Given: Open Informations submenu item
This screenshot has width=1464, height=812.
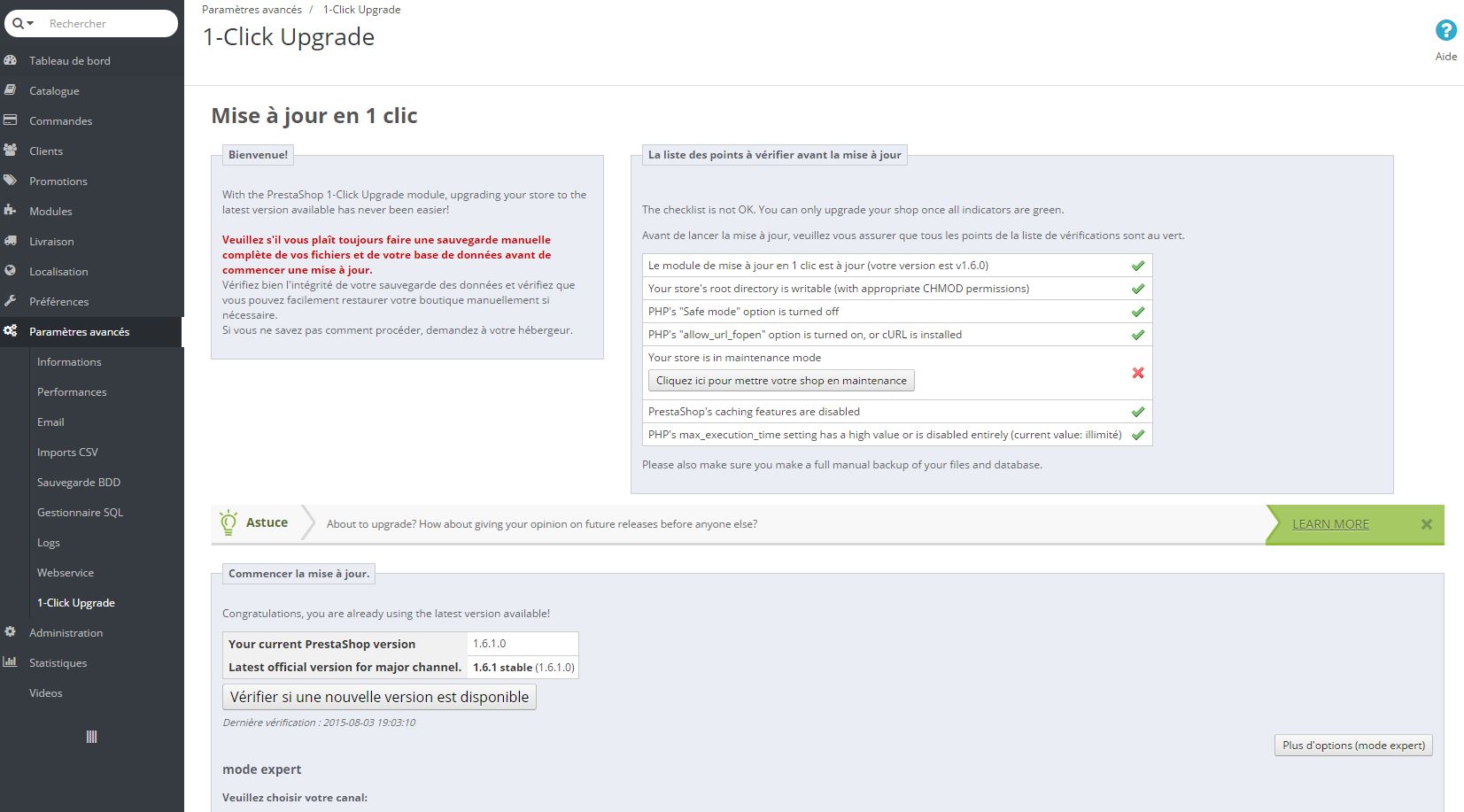Looking at the screenshot, I should tap(69, 362).
